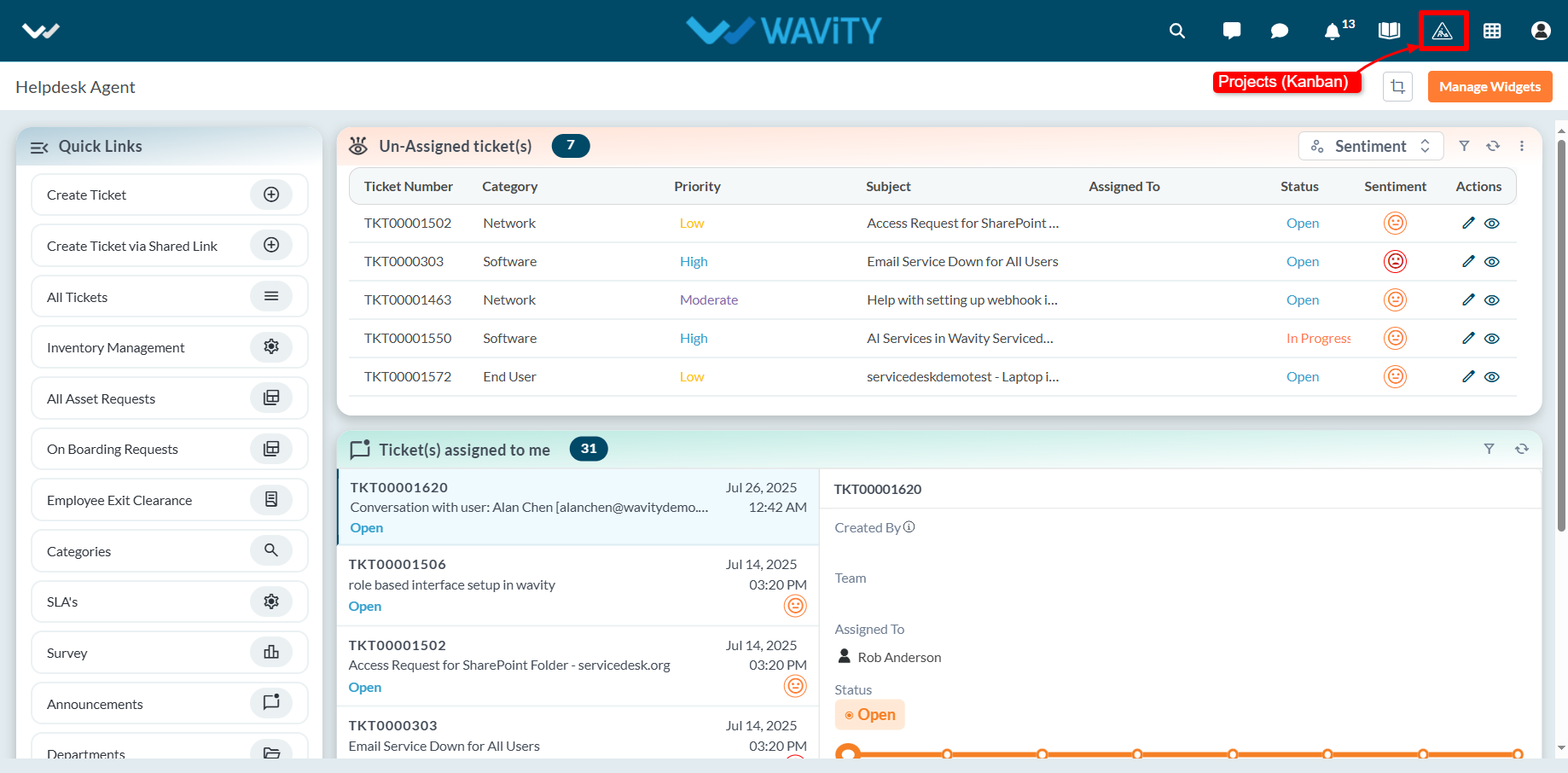This screenshot has width=1568, height=773.
Task: Click the Created By info icon
Action: point(909,526)
